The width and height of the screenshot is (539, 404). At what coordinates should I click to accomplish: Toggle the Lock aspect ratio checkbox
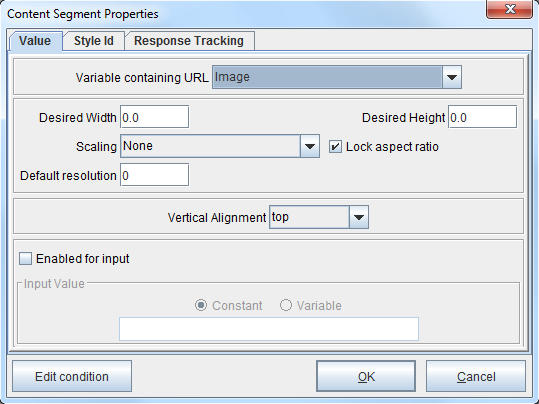pyautogui.click(x=335, y=147)
